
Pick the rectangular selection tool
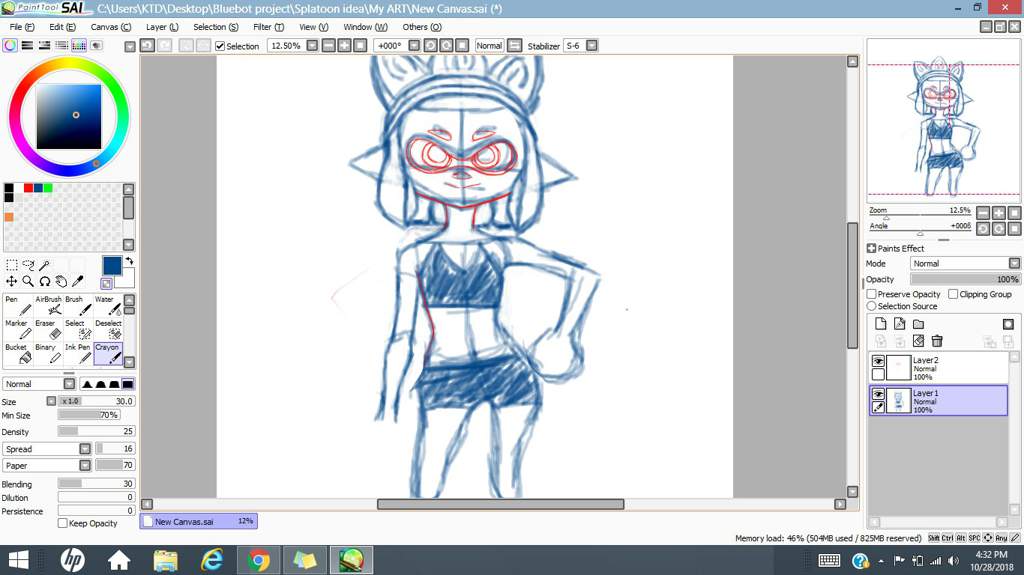[11, 265]
